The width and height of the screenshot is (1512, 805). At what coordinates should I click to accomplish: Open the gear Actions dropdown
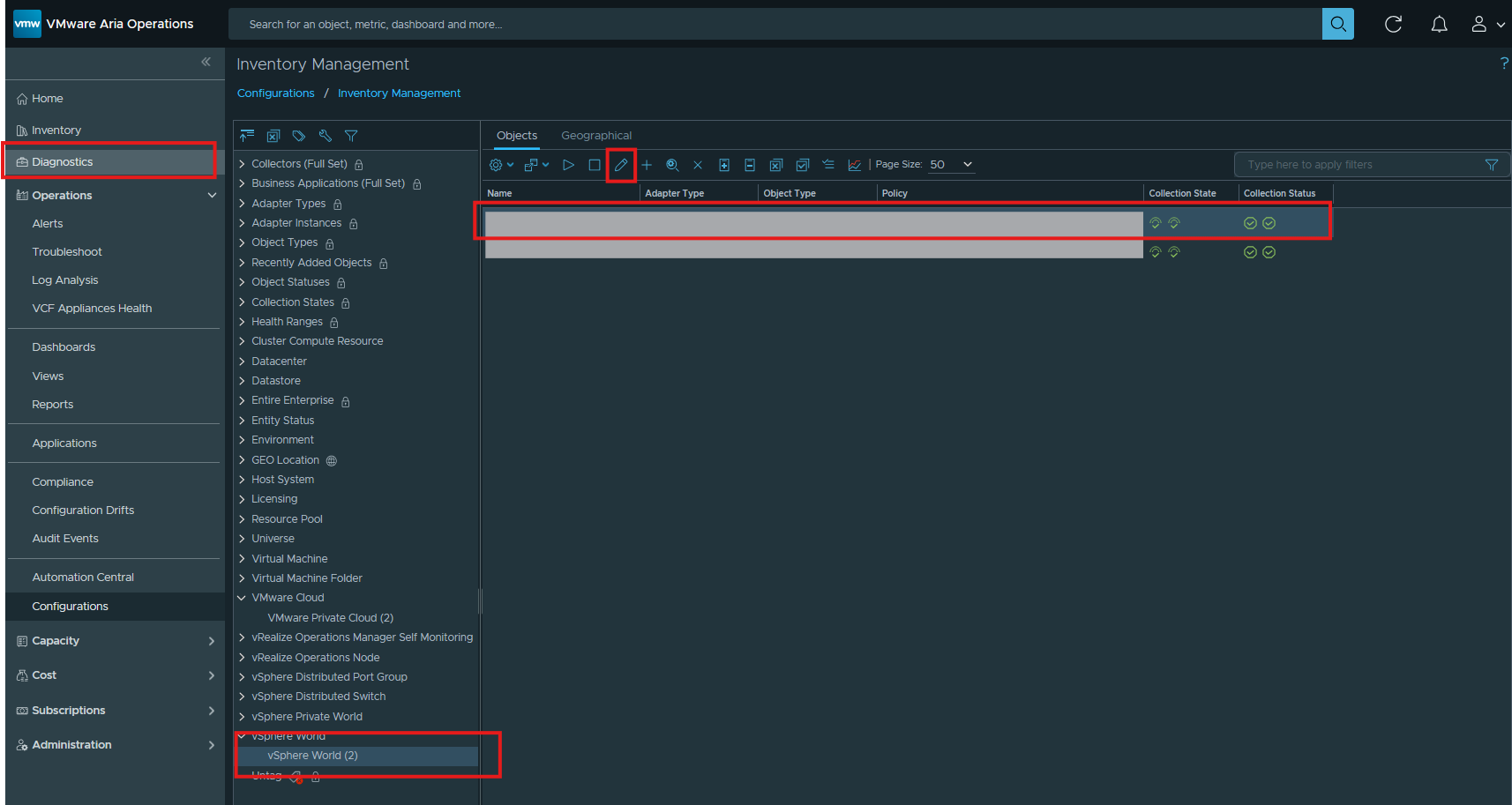point(501,165)
